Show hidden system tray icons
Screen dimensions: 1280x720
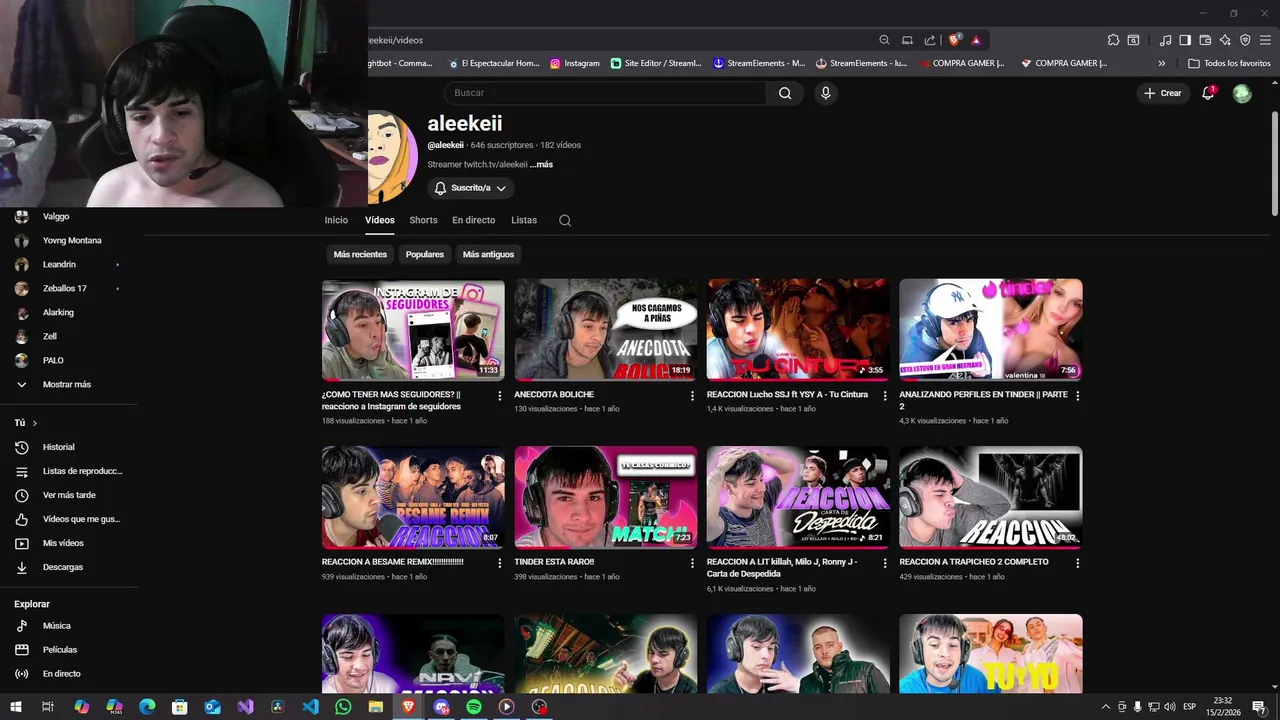point(1106,707)
